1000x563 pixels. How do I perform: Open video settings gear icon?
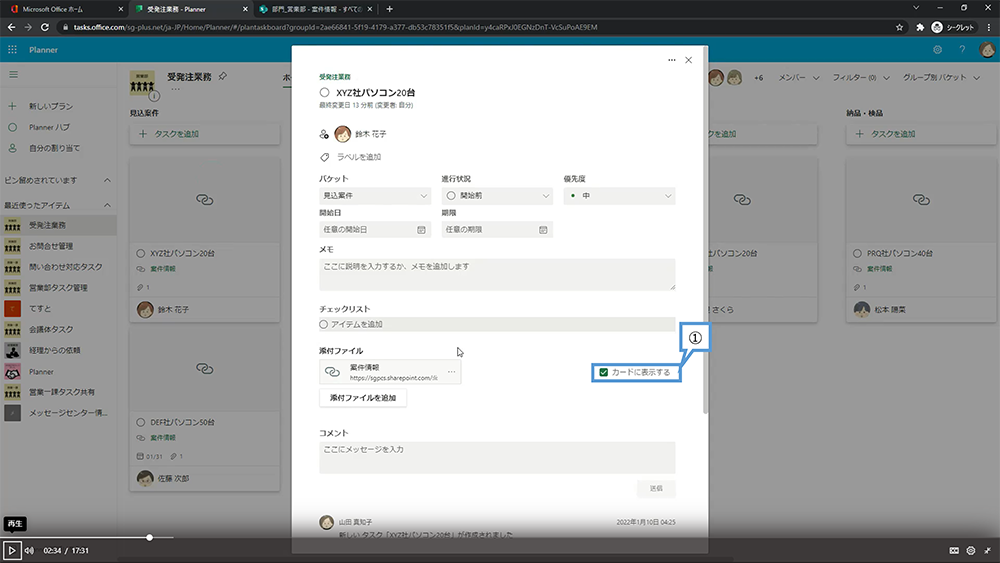coord(971,550)
